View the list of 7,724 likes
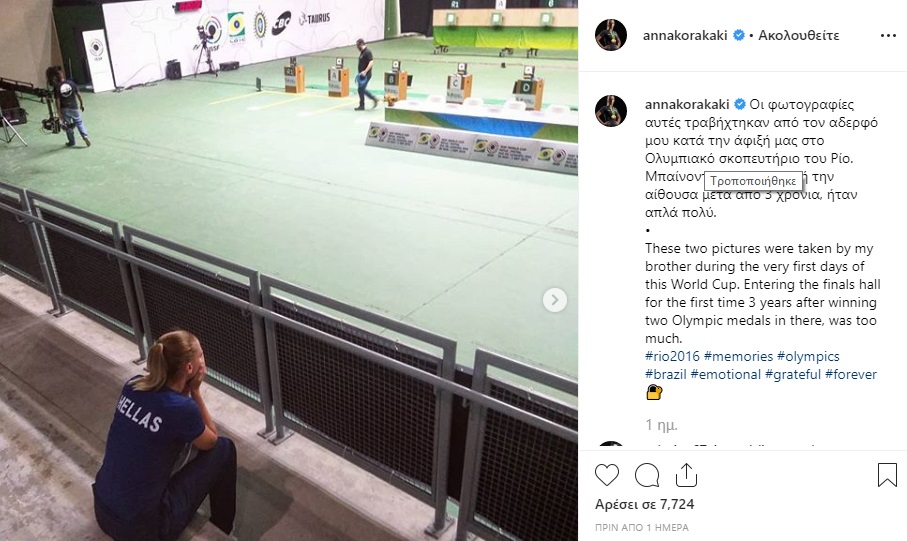This screenshot has height=541, width=907. point(644,505)
